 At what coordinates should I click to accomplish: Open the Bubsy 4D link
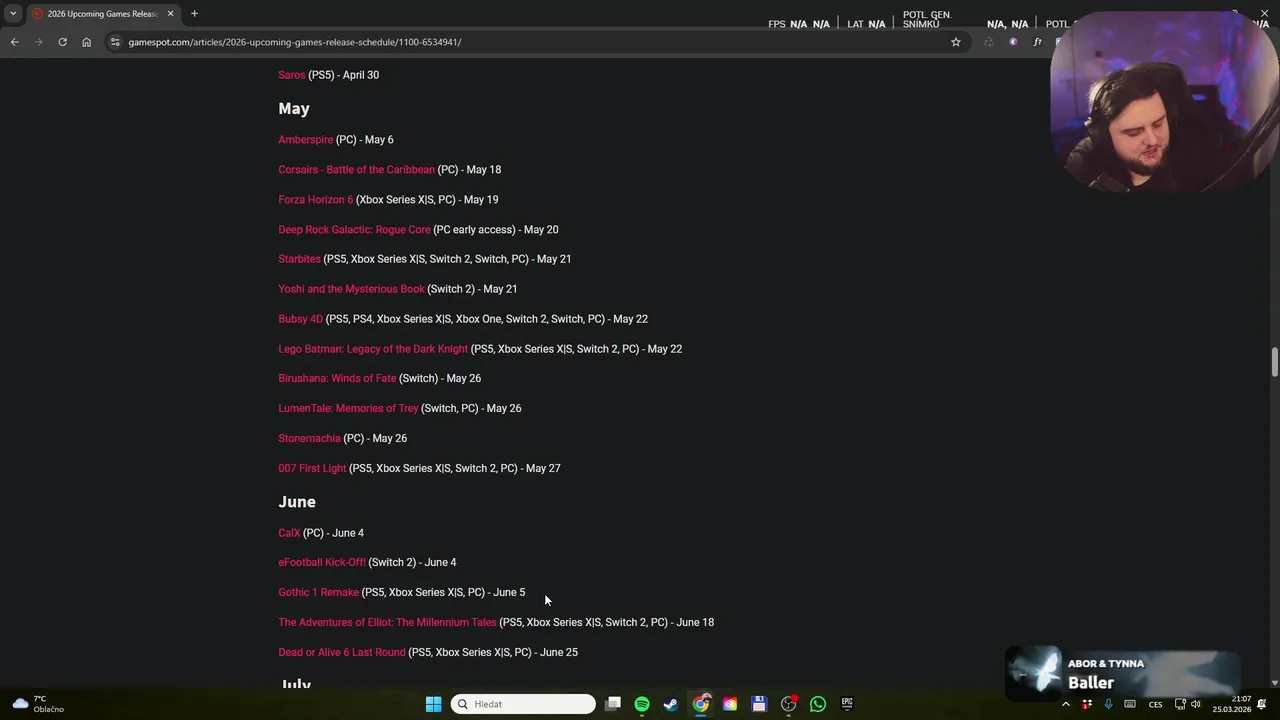(x=300, y=319)
